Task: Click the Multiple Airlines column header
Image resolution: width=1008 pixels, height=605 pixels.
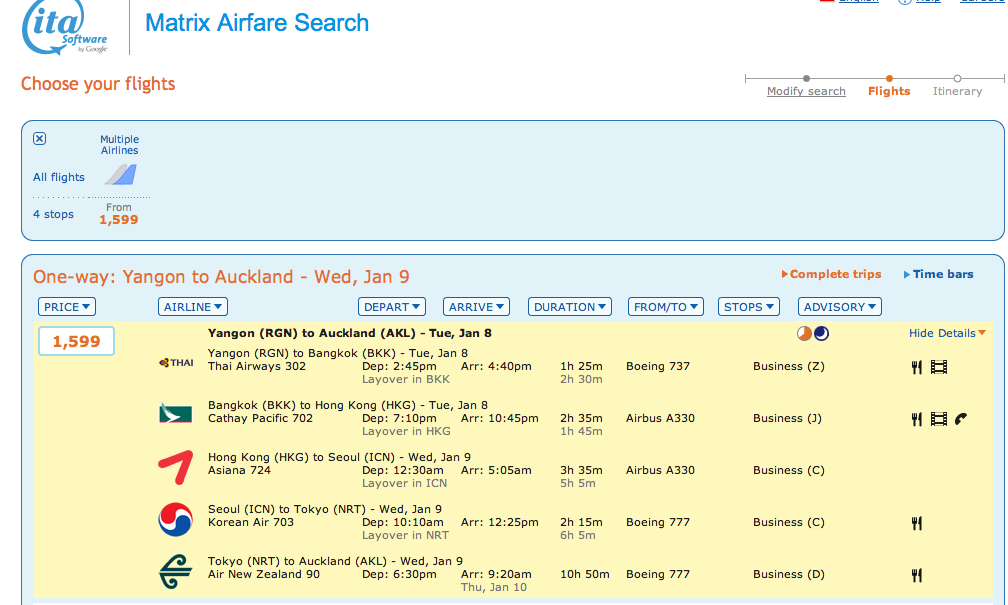Action: pyautogui.click(x=120, y=145)
